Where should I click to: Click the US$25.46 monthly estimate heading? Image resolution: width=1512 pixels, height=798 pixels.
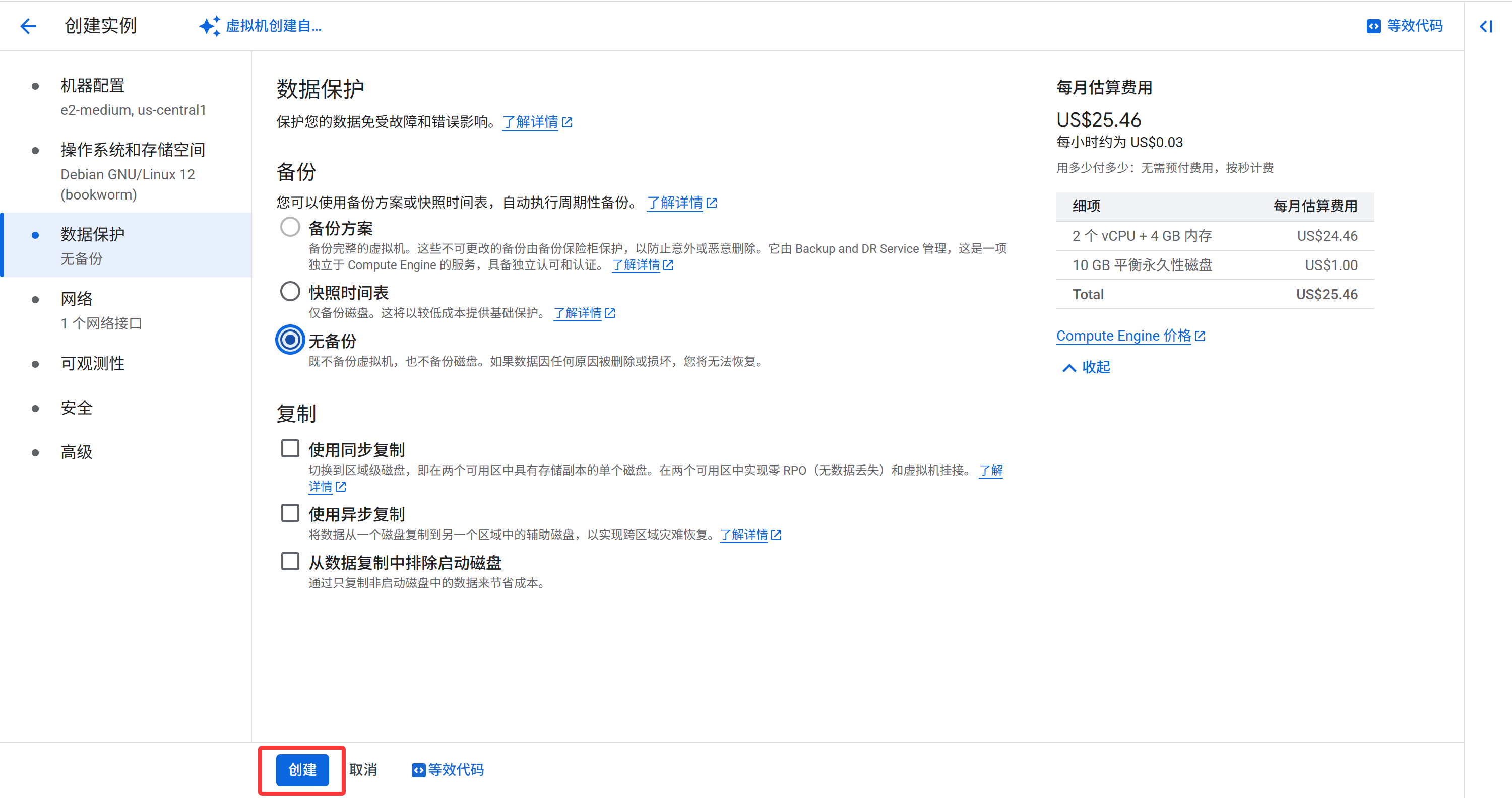1098,120
